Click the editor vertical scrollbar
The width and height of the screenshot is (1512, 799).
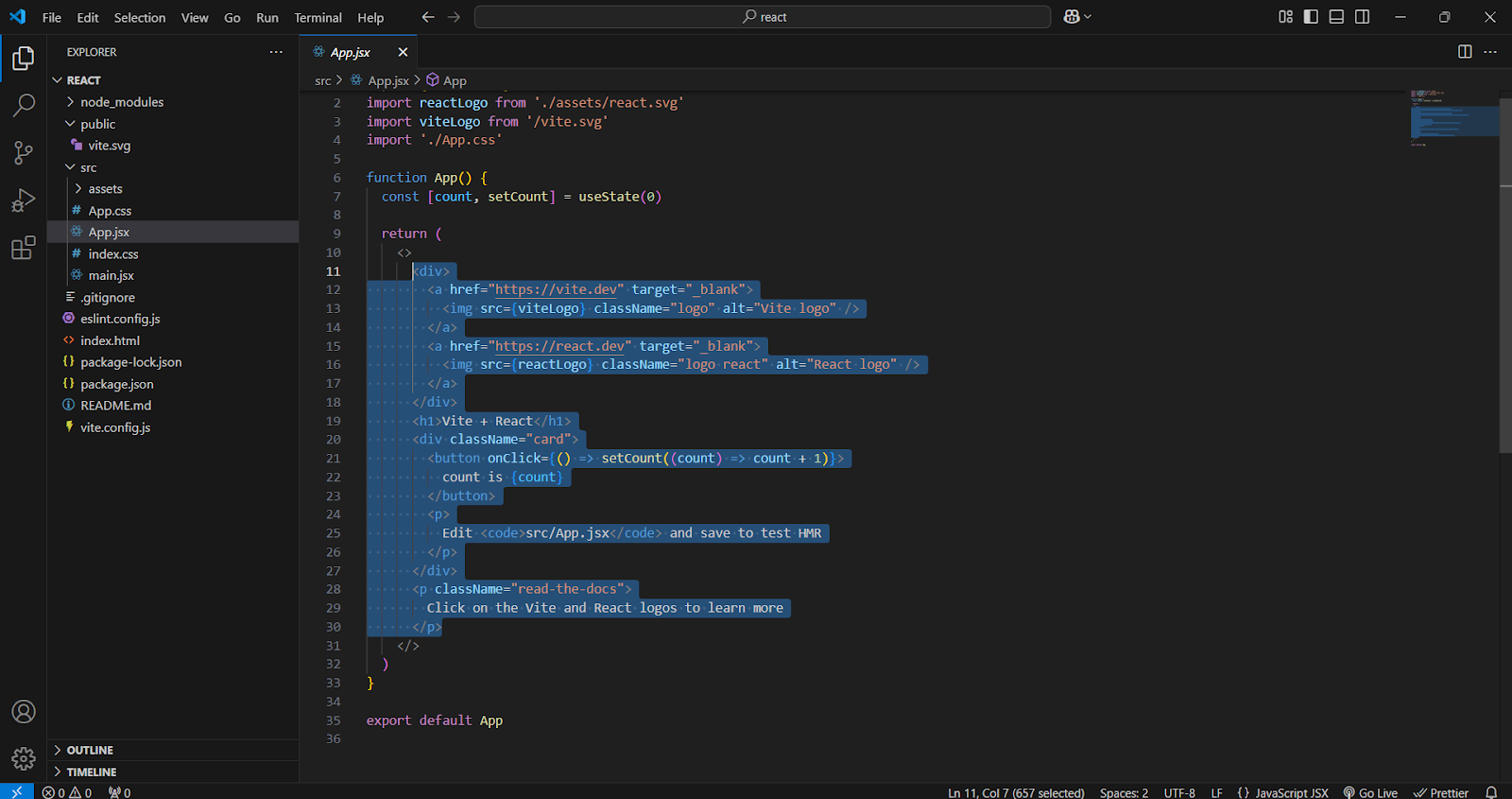[x=1505, y=274]
